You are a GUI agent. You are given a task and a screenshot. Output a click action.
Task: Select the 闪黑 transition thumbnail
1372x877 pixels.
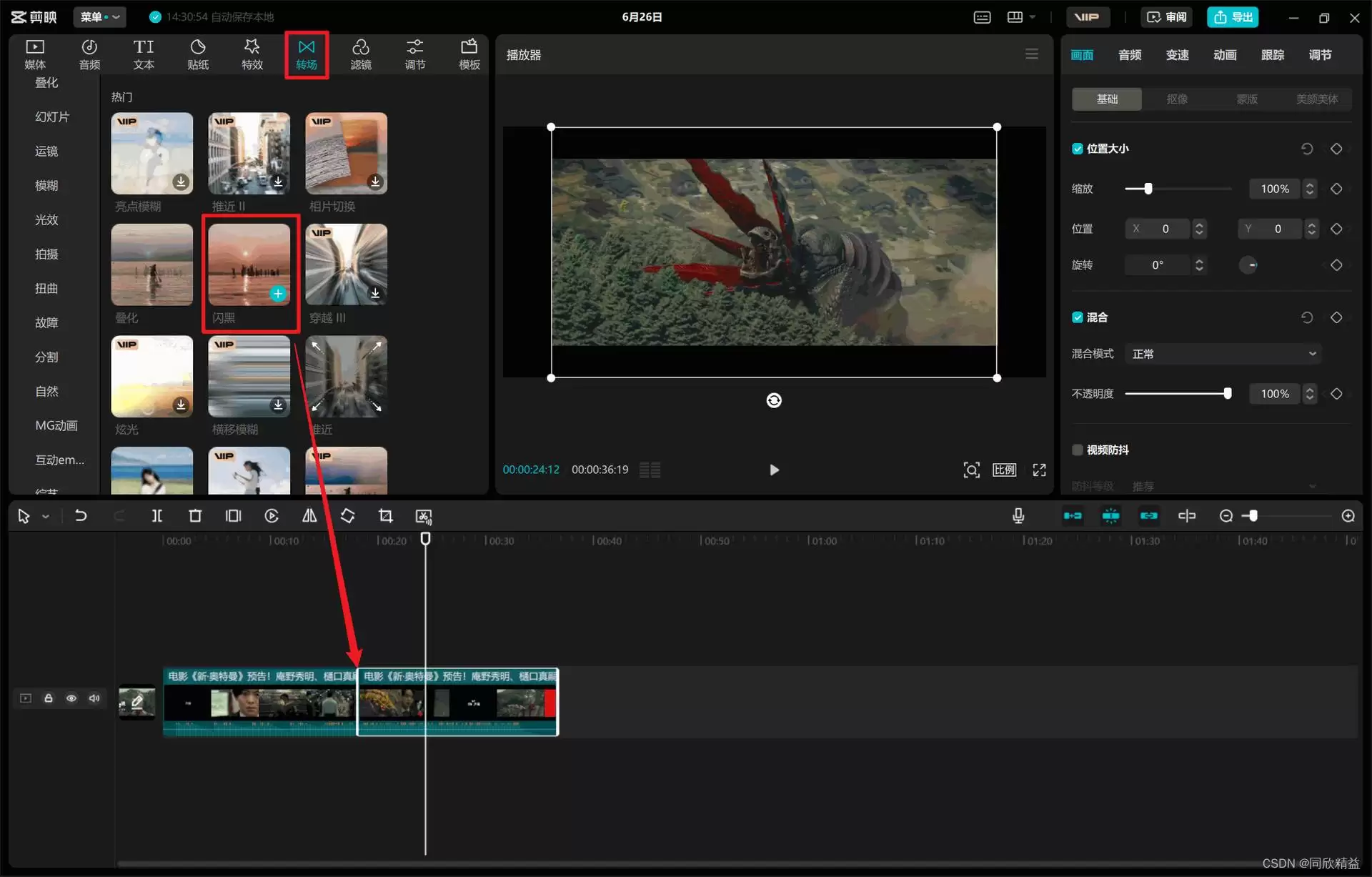pos(249,264)
